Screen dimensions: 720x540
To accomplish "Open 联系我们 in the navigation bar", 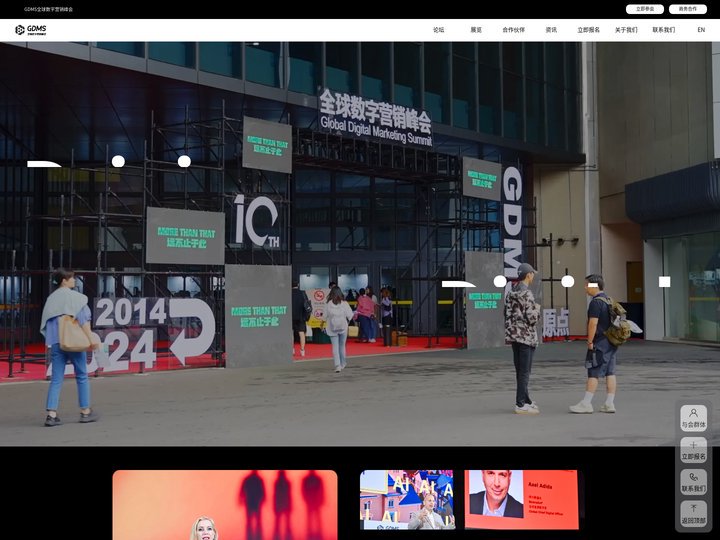I will tap(664, 30).
